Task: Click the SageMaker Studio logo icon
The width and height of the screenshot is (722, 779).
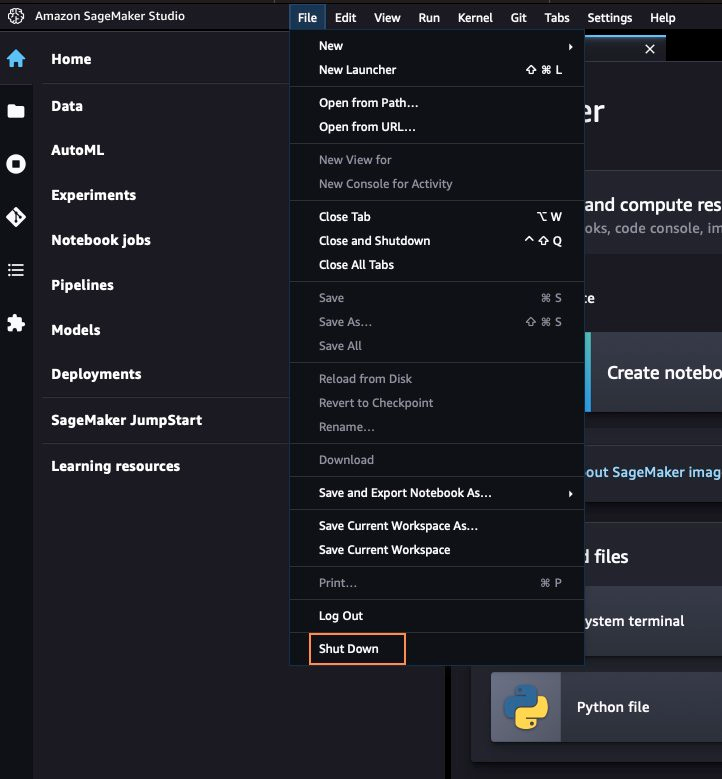Action: click(16, 16)
